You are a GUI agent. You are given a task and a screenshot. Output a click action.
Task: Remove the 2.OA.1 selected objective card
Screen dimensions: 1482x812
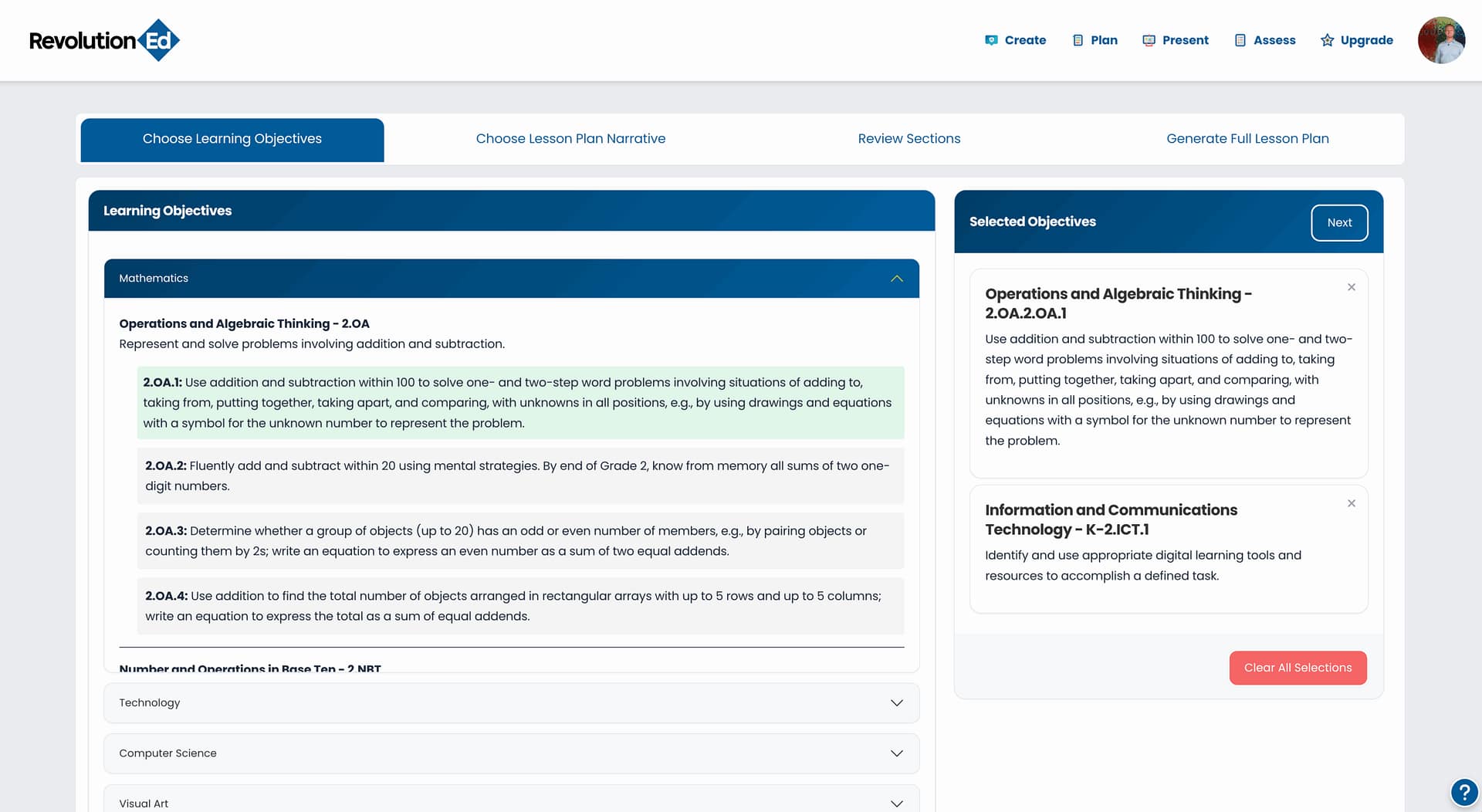(x=1351, y=287)
